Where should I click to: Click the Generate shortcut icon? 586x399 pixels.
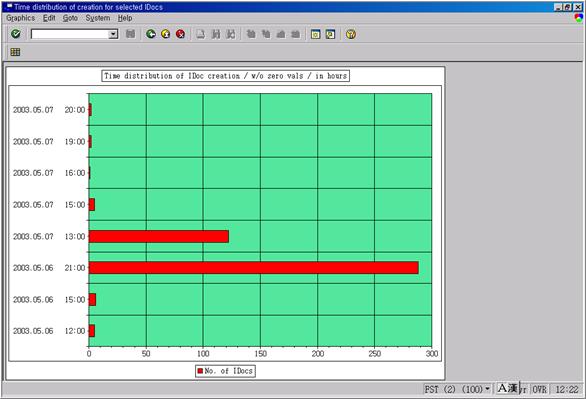pos(330,34)
